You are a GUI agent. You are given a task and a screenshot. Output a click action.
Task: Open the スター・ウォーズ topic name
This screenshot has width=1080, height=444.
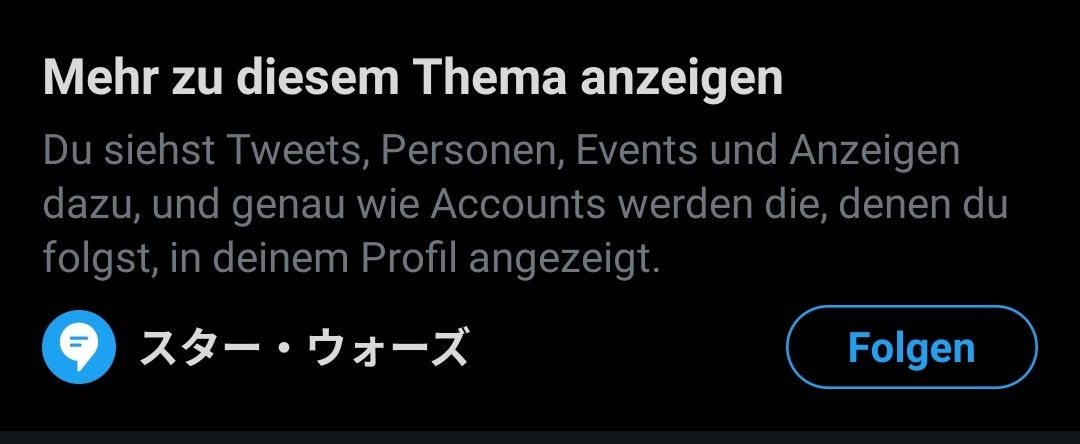click(x=304, y=348)
